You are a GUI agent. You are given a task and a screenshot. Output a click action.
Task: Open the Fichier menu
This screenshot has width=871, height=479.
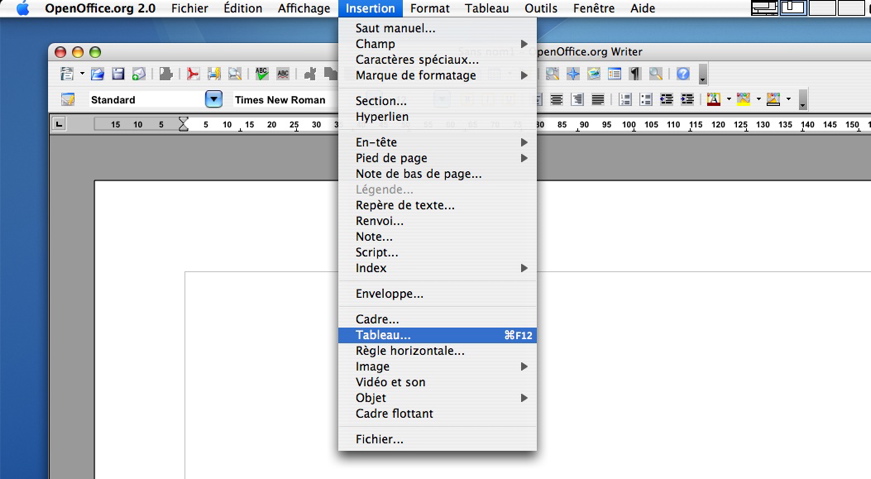(x=189, y=8)
